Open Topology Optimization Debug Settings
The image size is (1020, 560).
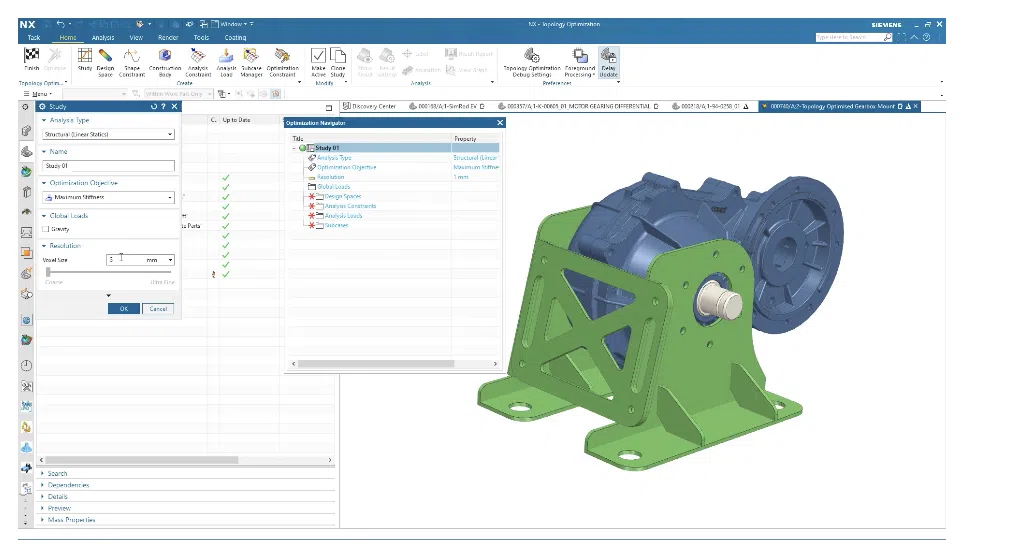[531, 56]
